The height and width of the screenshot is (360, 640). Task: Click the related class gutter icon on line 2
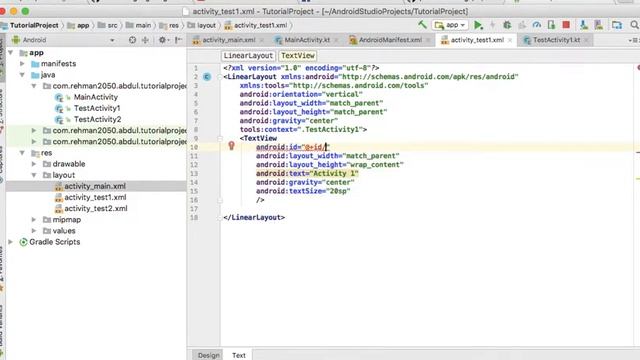[207, 77]
